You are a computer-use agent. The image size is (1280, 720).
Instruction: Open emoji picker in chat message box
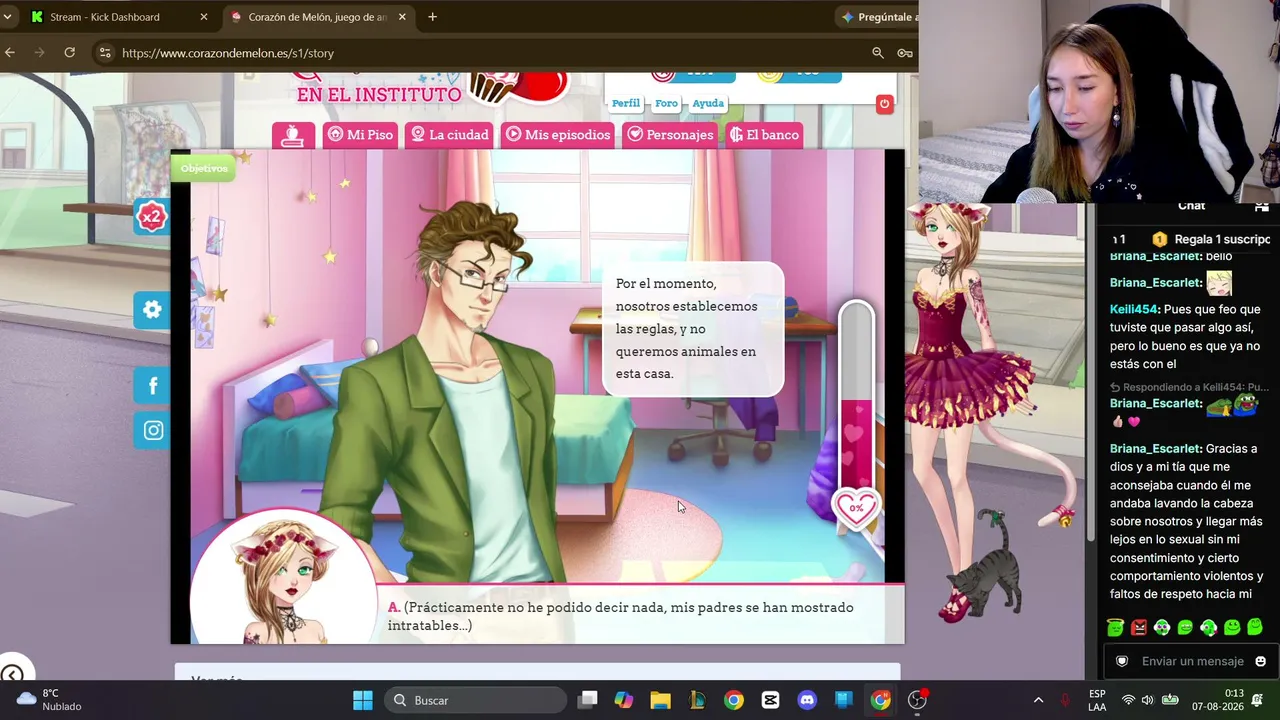[x=1260, y=661]
